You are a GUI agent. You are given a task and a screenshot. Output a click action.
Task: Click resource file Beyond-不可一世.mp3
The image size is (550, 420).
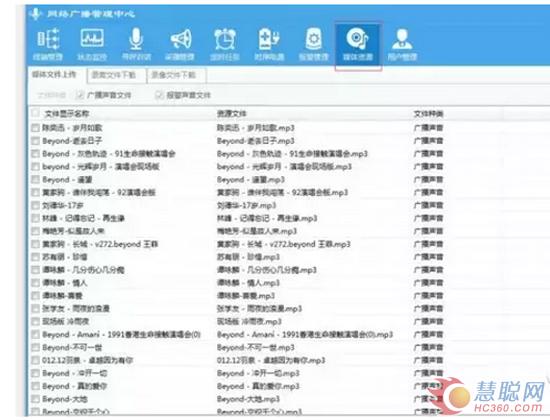255,347
